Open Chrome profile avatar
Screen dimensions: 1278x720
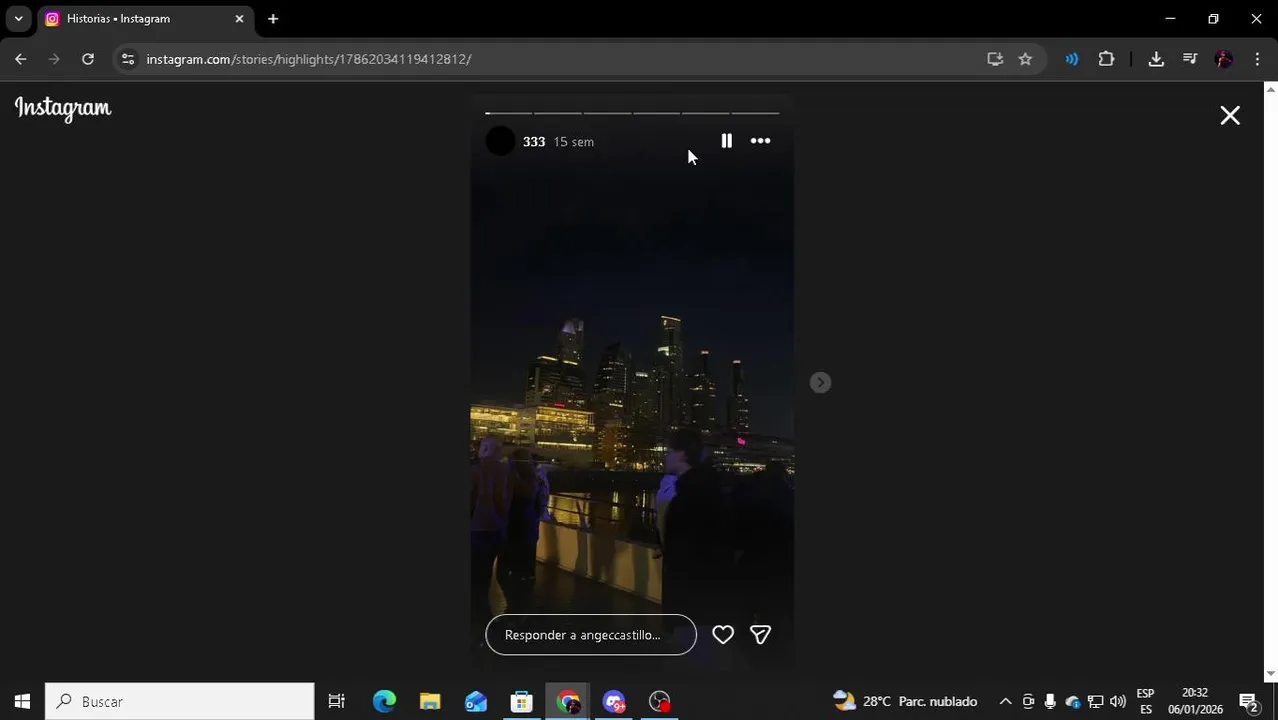point(1224,59)
